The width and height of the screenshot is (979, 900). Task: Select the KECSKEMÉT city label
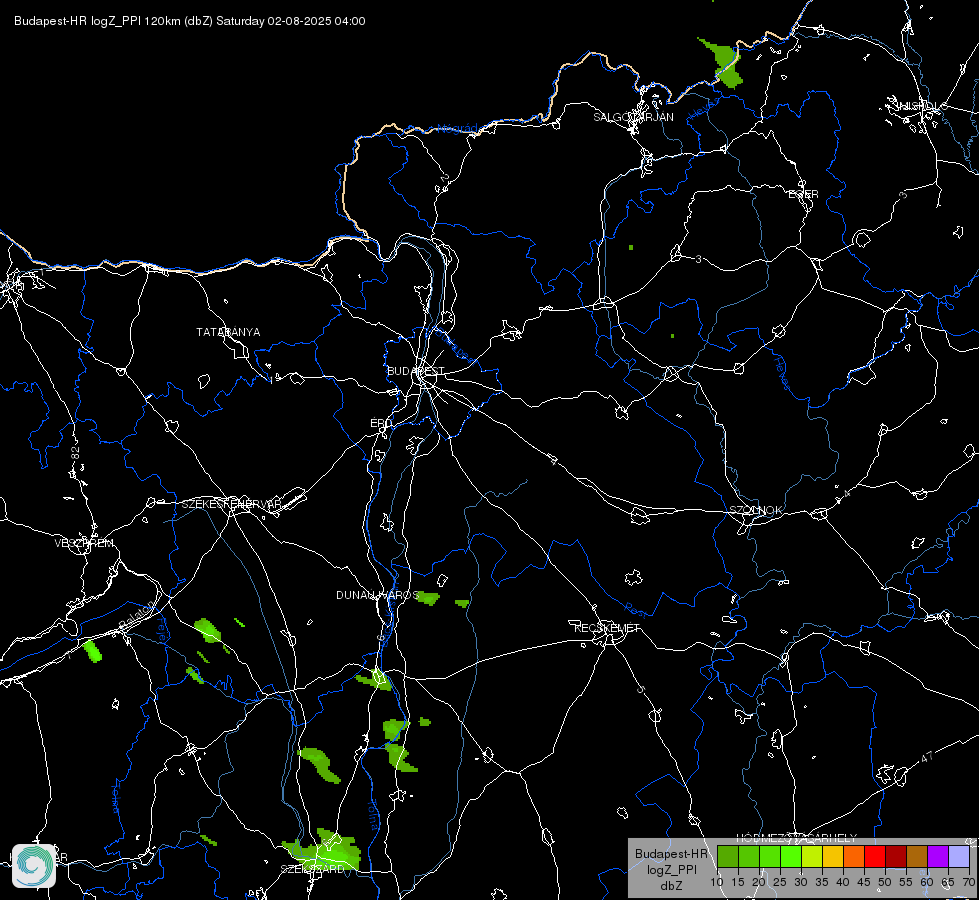pyautogui.click(x=608, y=628)
